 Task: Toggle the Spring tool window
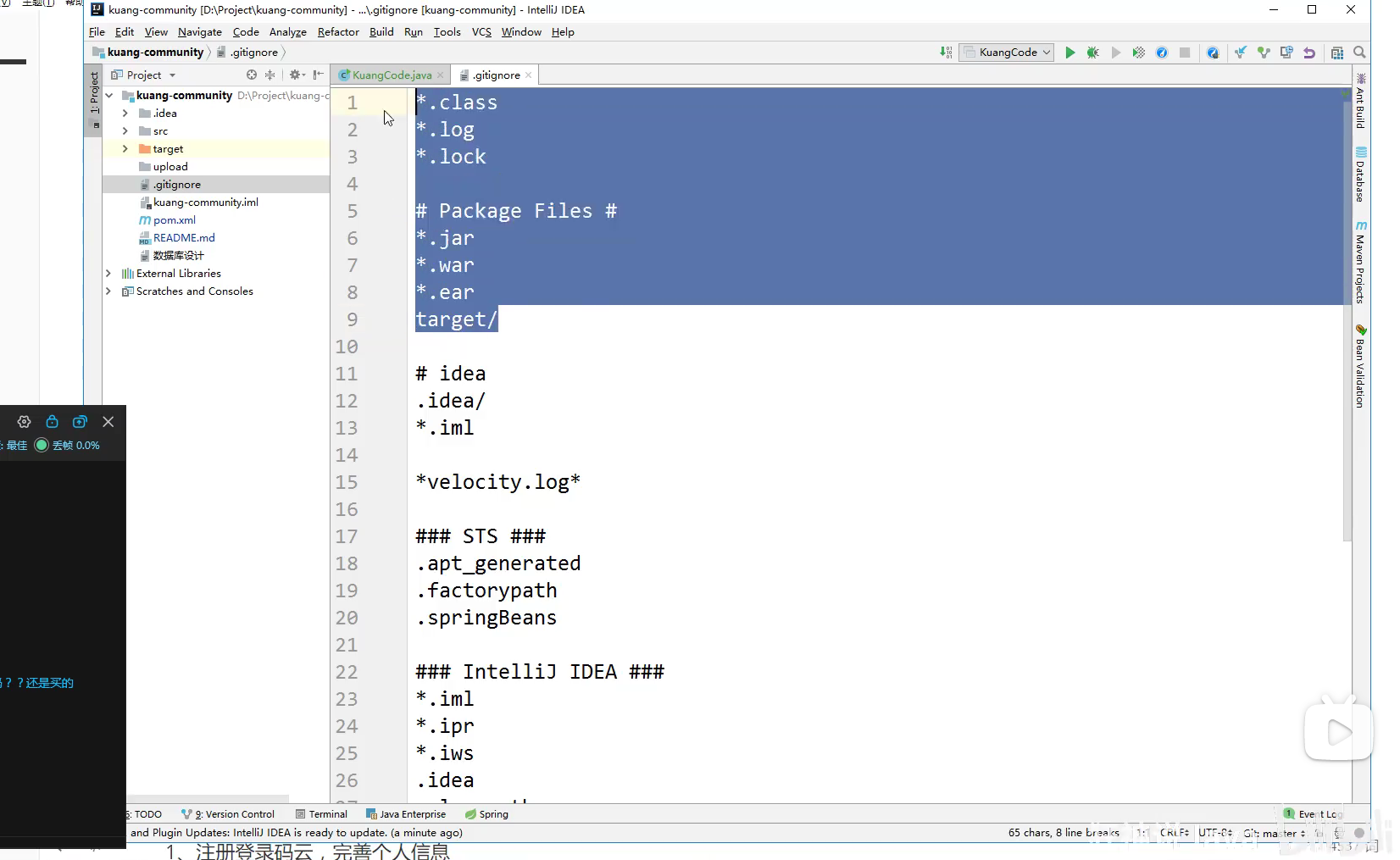click(x=487, y=814)
